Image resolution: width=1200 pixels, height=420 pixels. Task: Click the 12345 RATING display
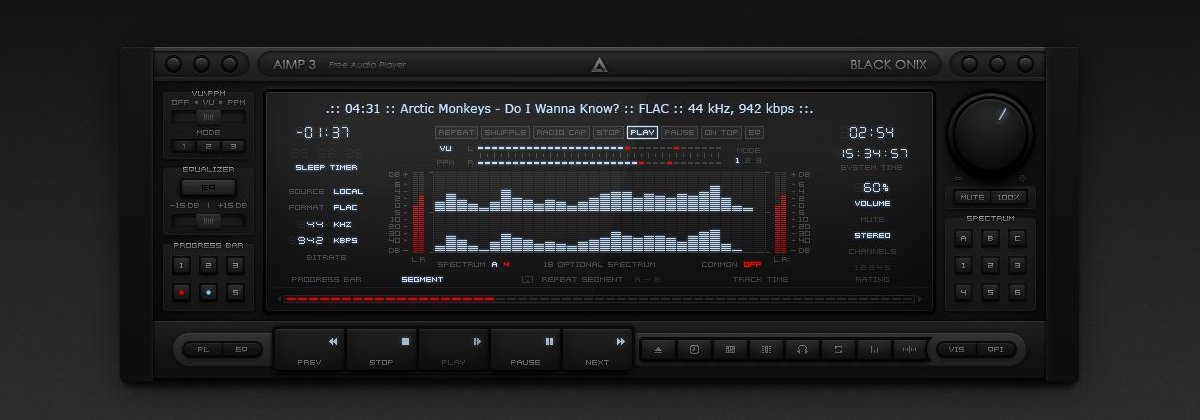coord(871,268)
